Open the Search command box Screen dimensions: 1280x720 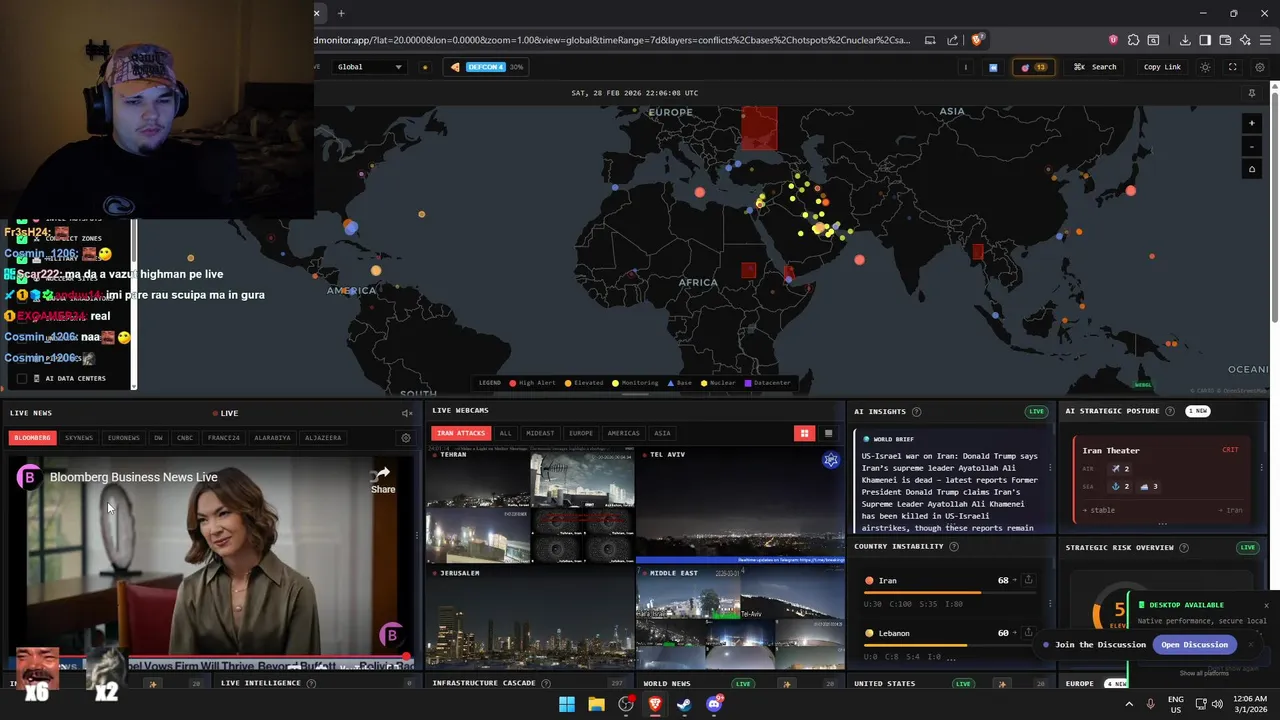1095,67
